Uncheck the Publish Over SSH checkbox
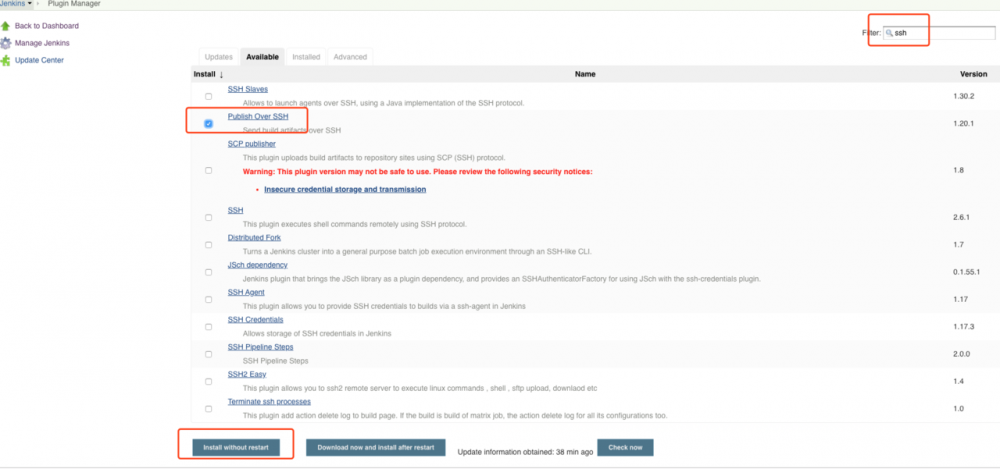This screenshot has height=469, width=1000. [209, 124]
